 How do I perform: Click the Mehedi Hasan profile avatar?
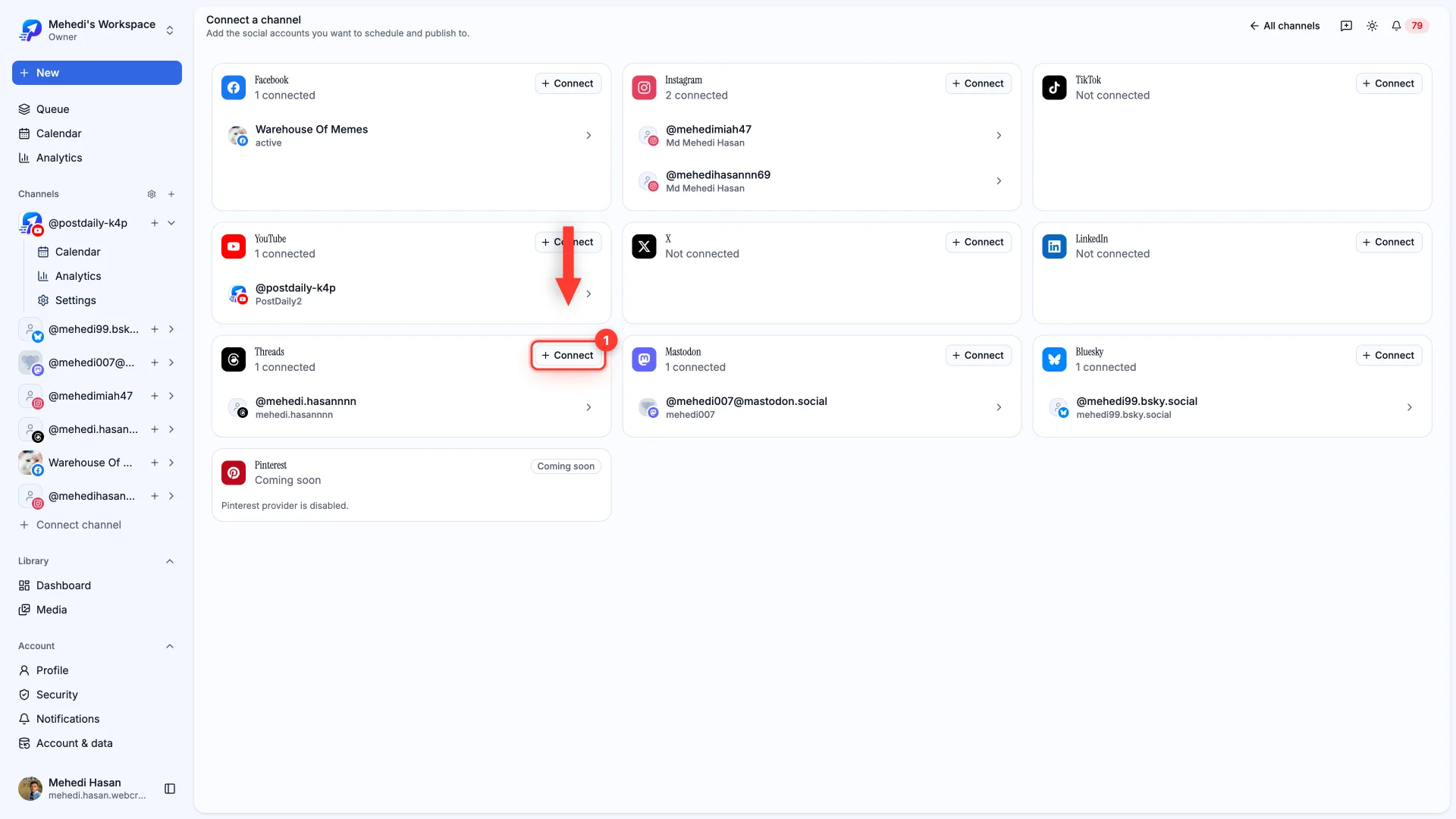coord(30,789)
